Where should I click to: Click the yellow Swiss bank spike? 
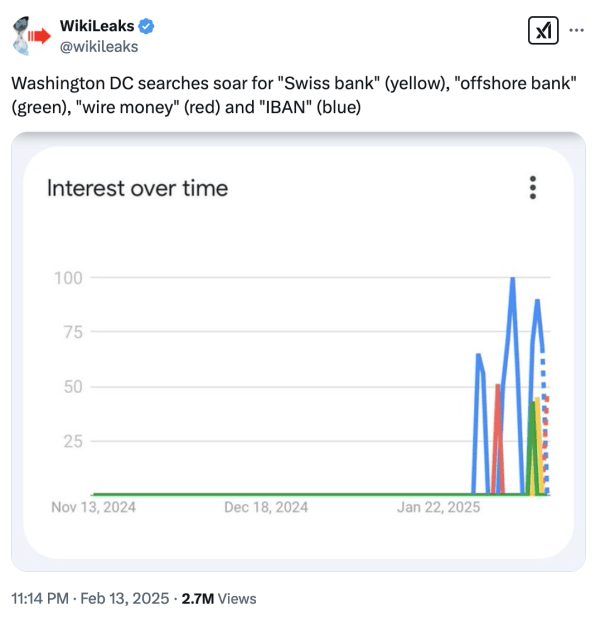tap(538, 446)
